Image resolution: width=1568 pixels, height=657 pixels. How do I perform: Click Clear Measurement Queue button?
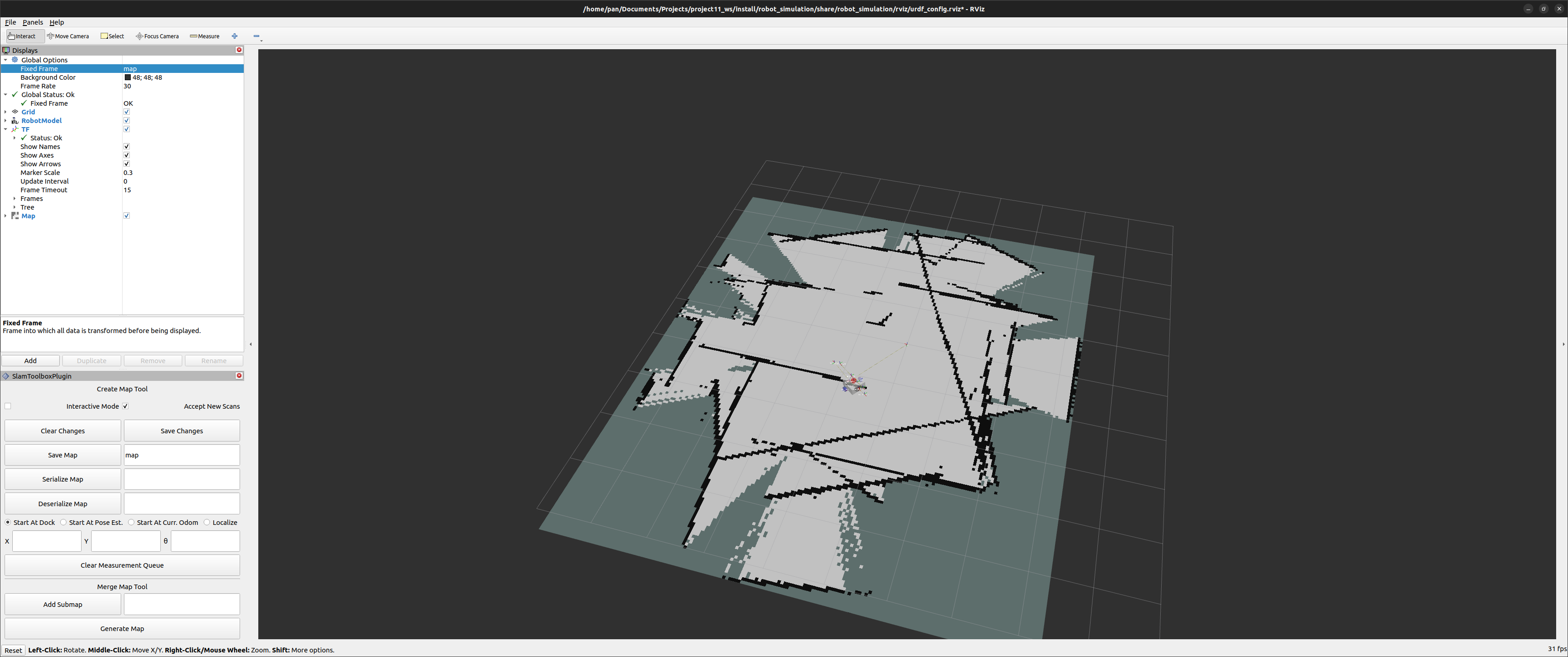[123, 565]
